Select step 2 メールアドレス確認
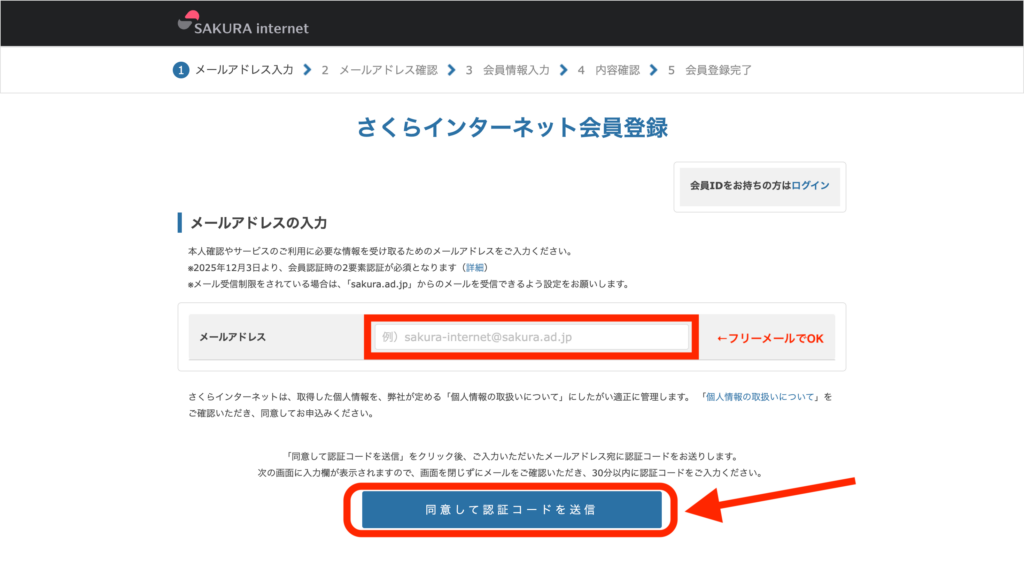 point(379,70)
